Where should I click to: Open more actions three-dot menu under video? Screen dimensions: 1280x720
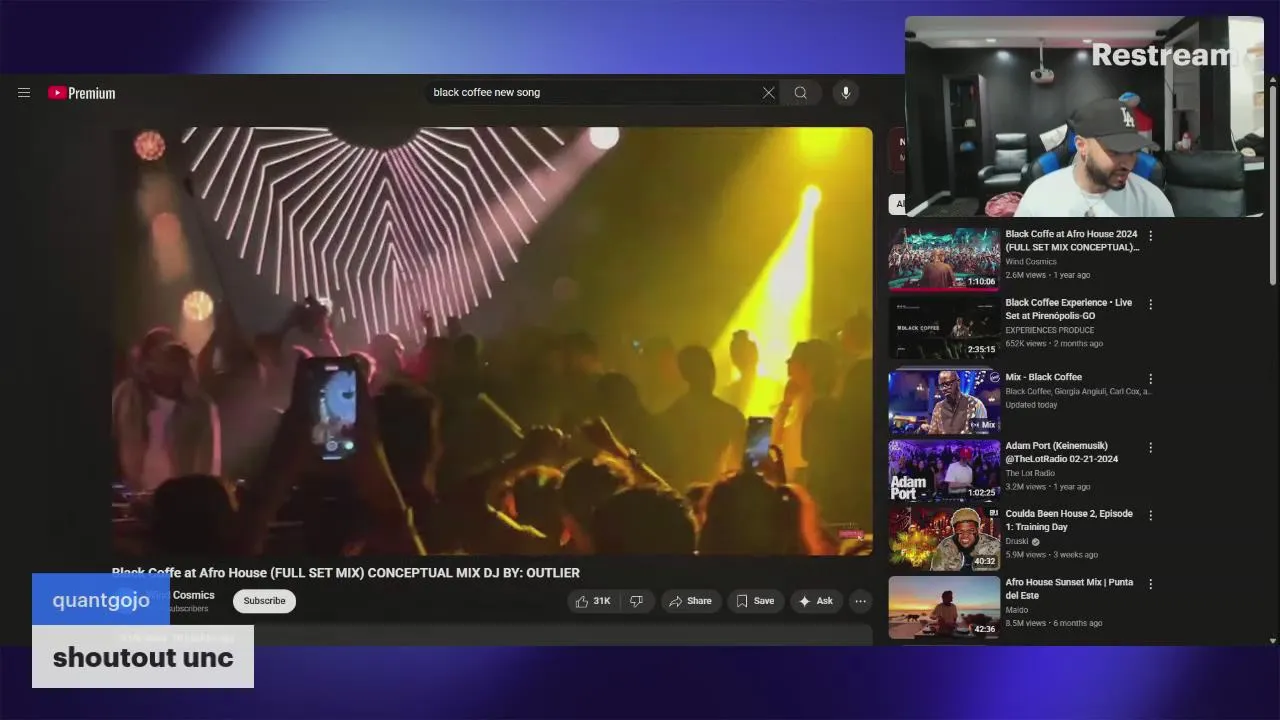[x=860, y=601]
